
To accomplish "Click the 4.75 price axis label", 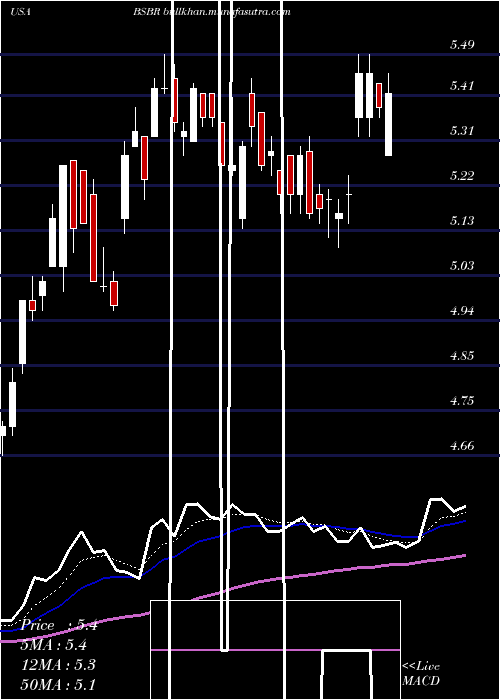I will (x=462, y=400).
